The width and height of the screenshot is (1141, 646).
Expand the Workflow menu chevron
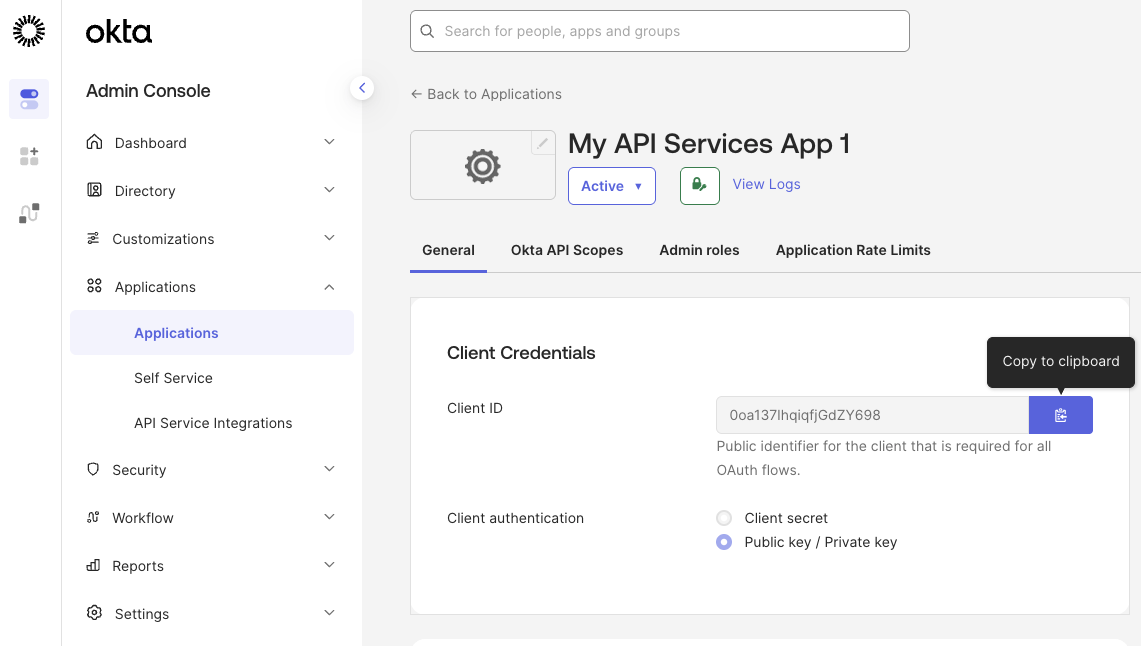point(330,517)
